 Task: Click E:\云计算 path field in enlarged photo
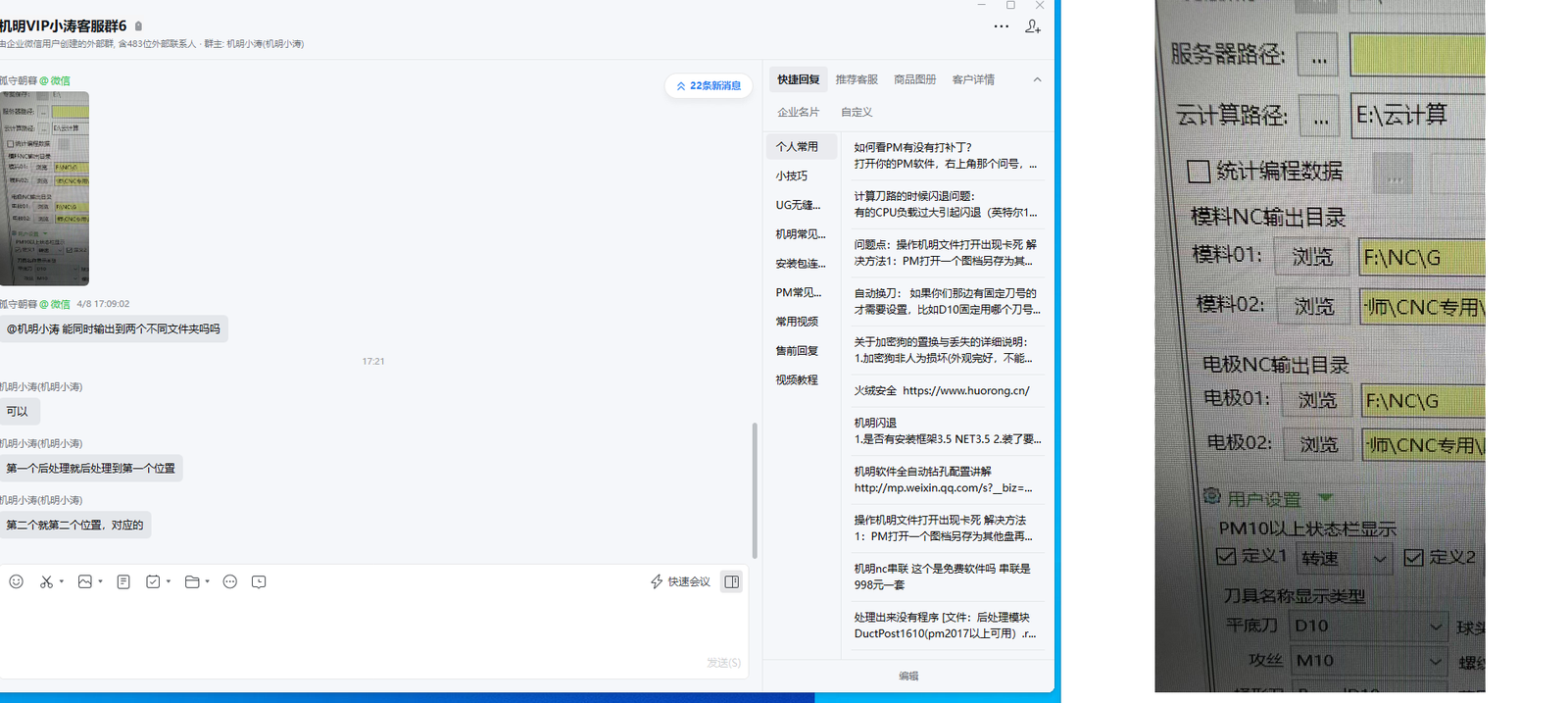click(1417, 115)
